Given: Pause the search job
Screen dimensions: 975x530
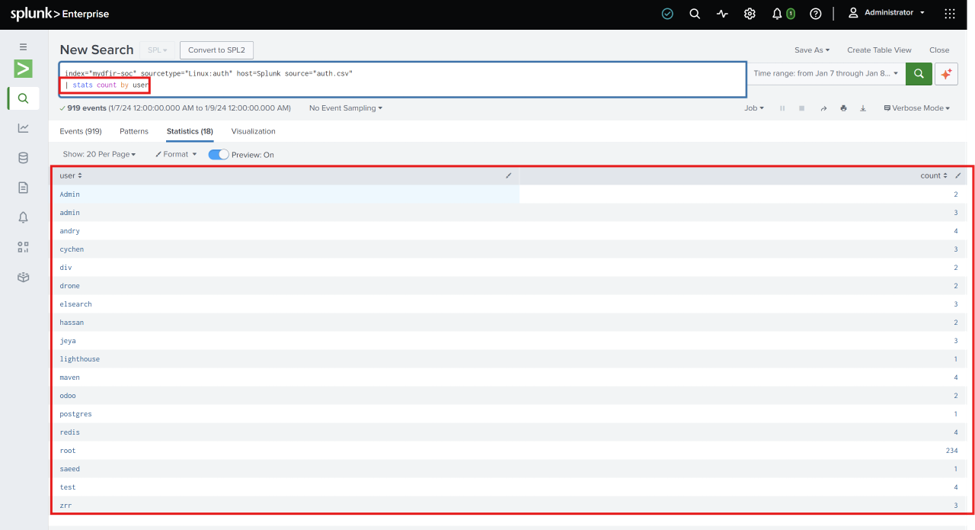Looking at the screenshot, I should tap(782, 108).
